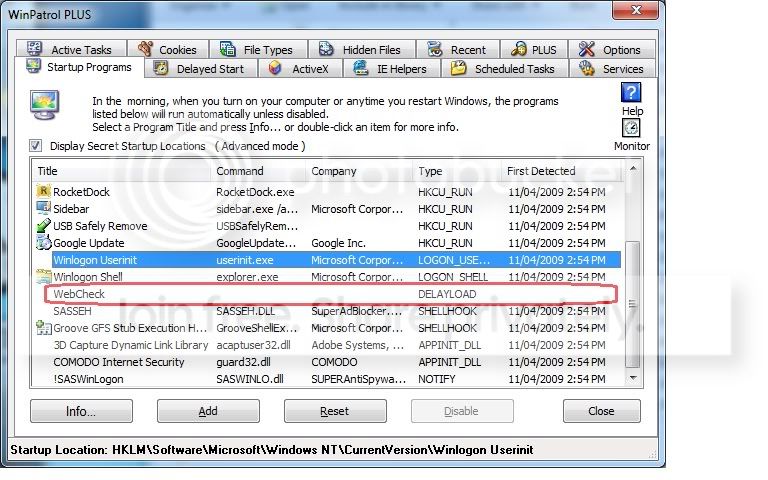Open the IE Helpers tab
Image resolution: width=768 pixels, height=480 pixels.
tap(391, 69)
